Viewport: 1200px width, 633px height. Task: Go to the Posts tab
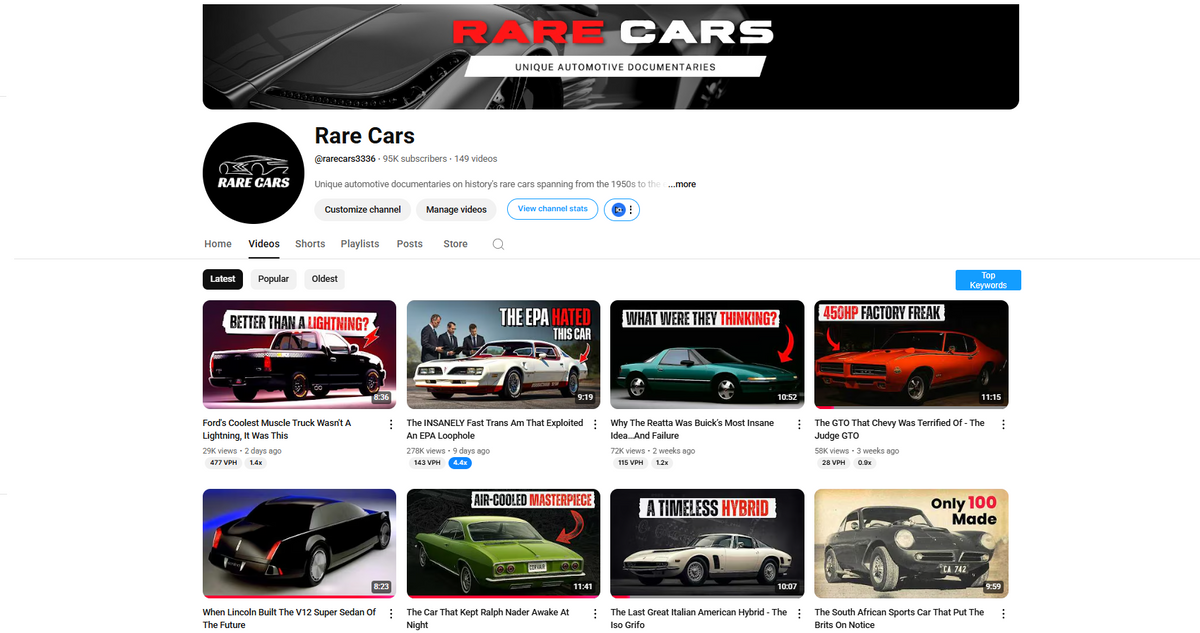coord(410,244)
